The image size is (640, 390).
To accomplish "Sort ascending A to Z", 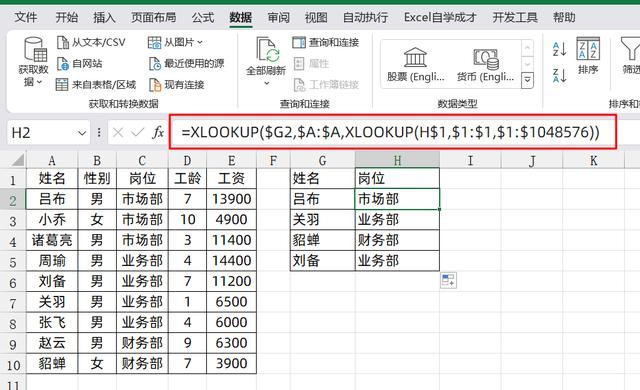I will pos(559,49).
